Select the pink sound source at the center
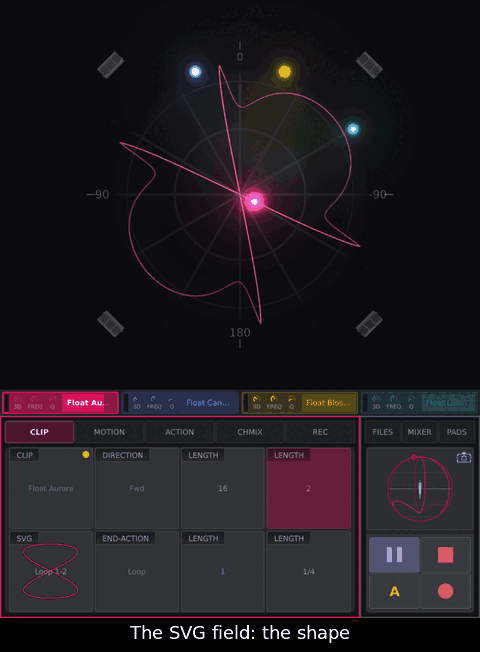 click(x=254, y=202)
